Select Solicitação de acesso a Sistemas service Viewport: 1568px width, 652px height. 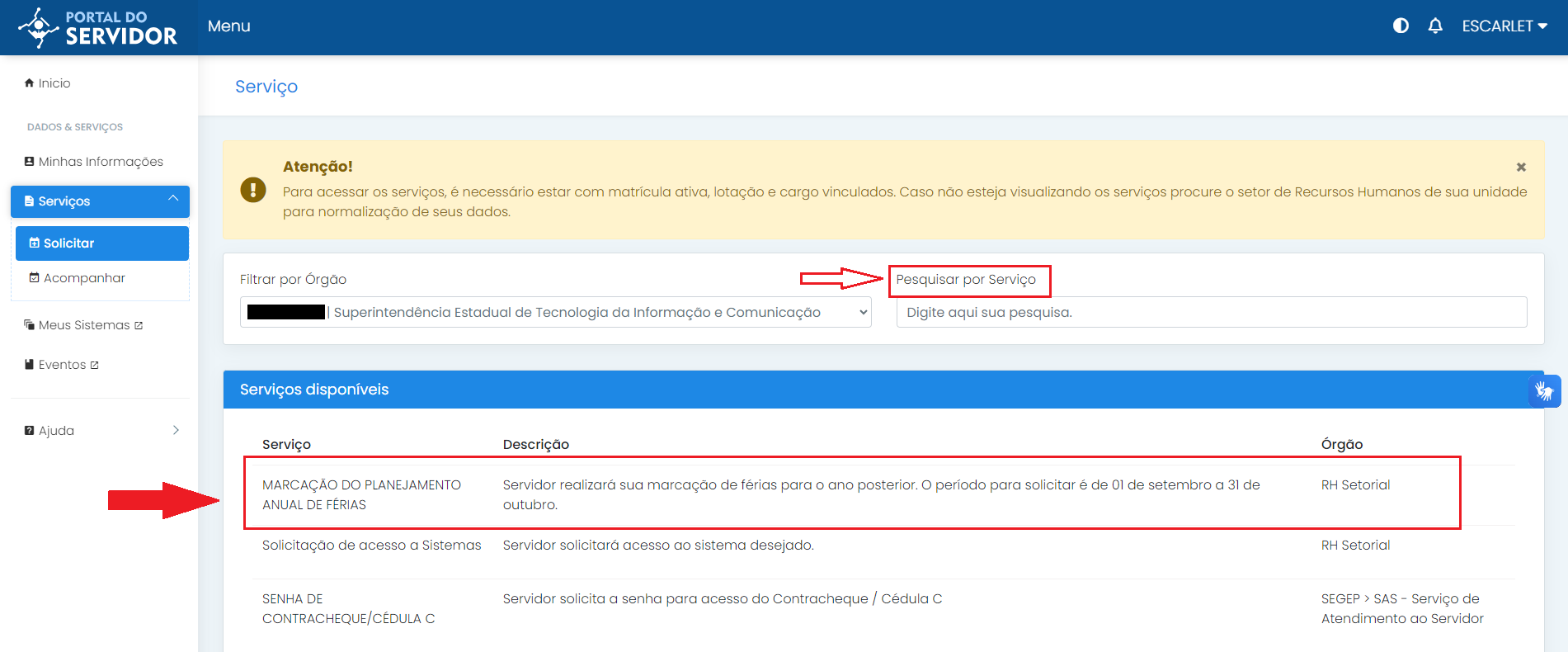click(x=371, y=546)
